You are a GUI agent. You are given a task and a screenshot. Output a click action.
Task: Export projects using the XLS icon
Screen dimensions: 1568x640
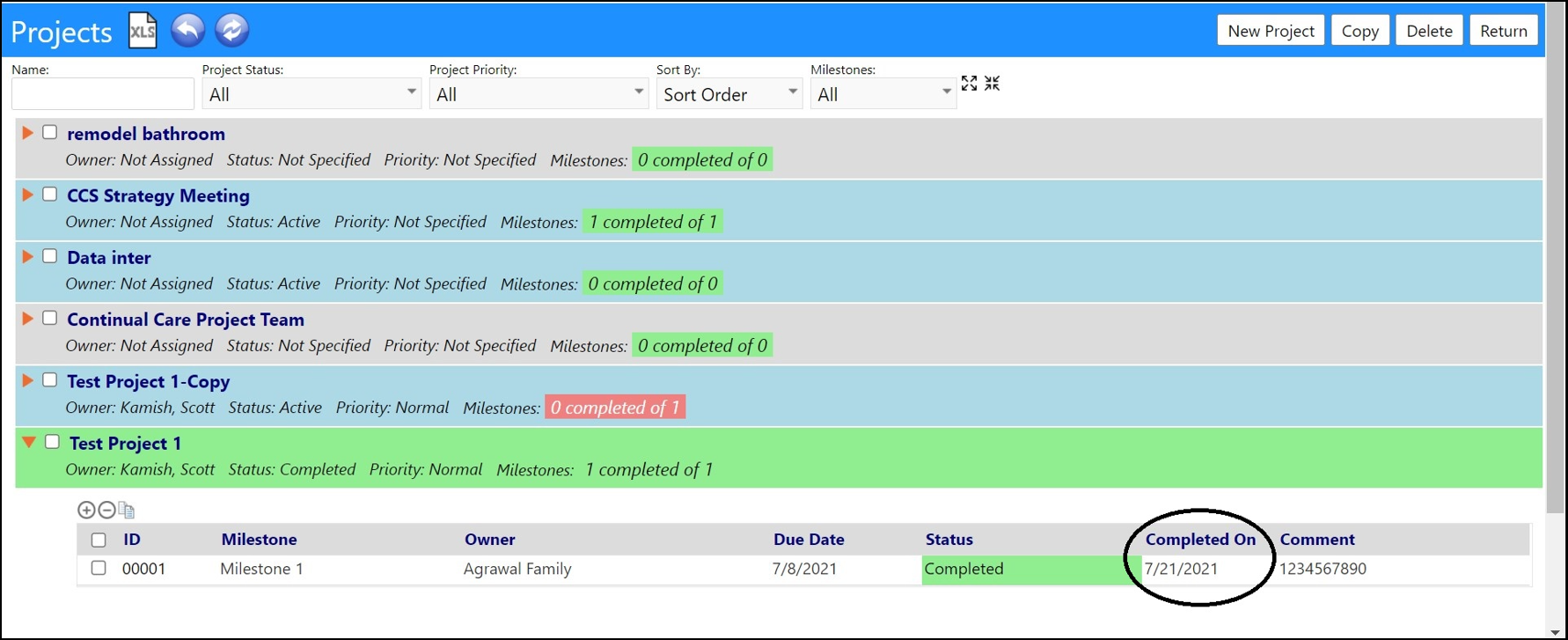pyautogui.click(x=143, y=31)
